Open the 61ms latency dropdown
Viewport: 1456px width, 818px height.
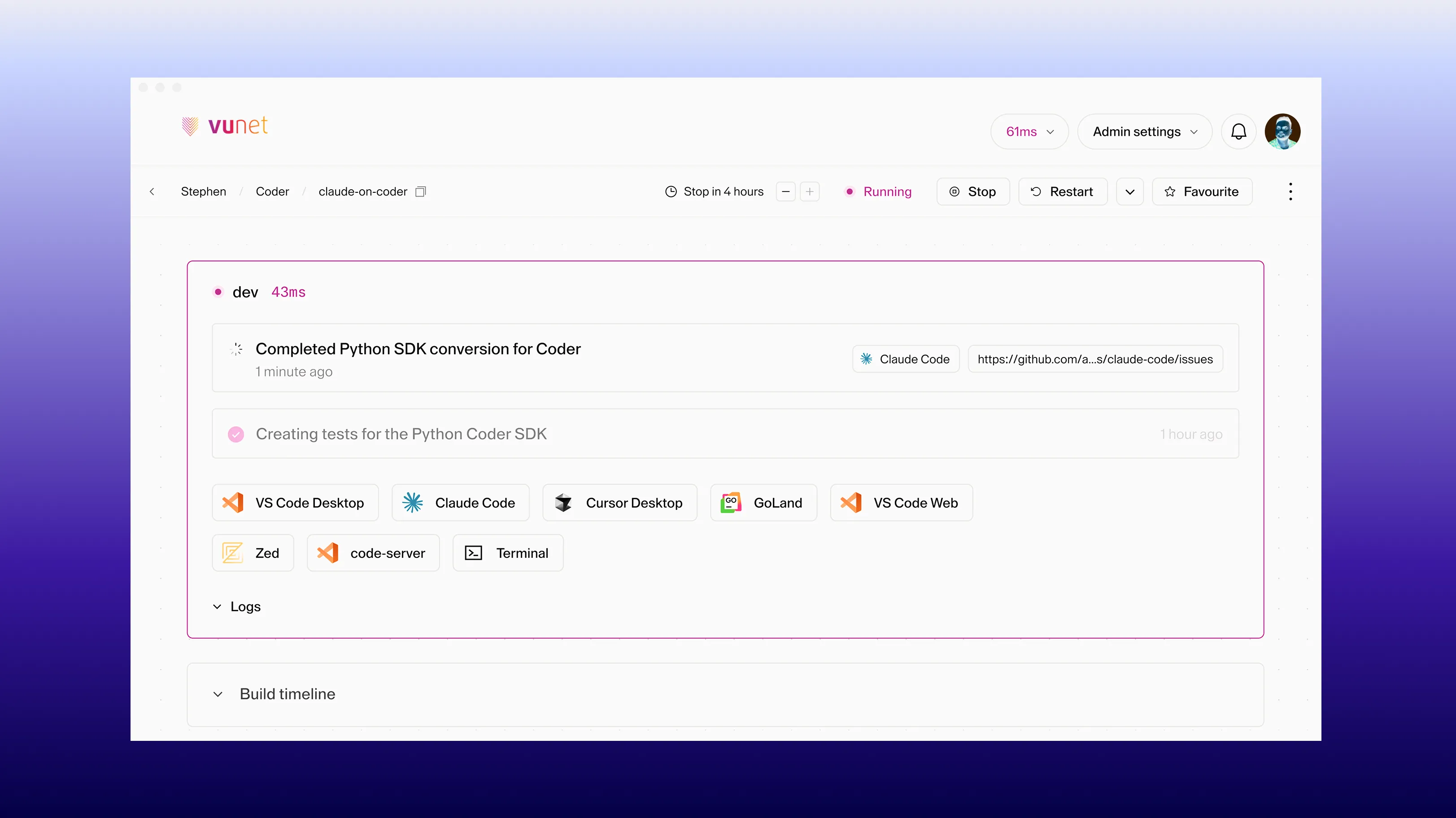[x=1029, y=132]
